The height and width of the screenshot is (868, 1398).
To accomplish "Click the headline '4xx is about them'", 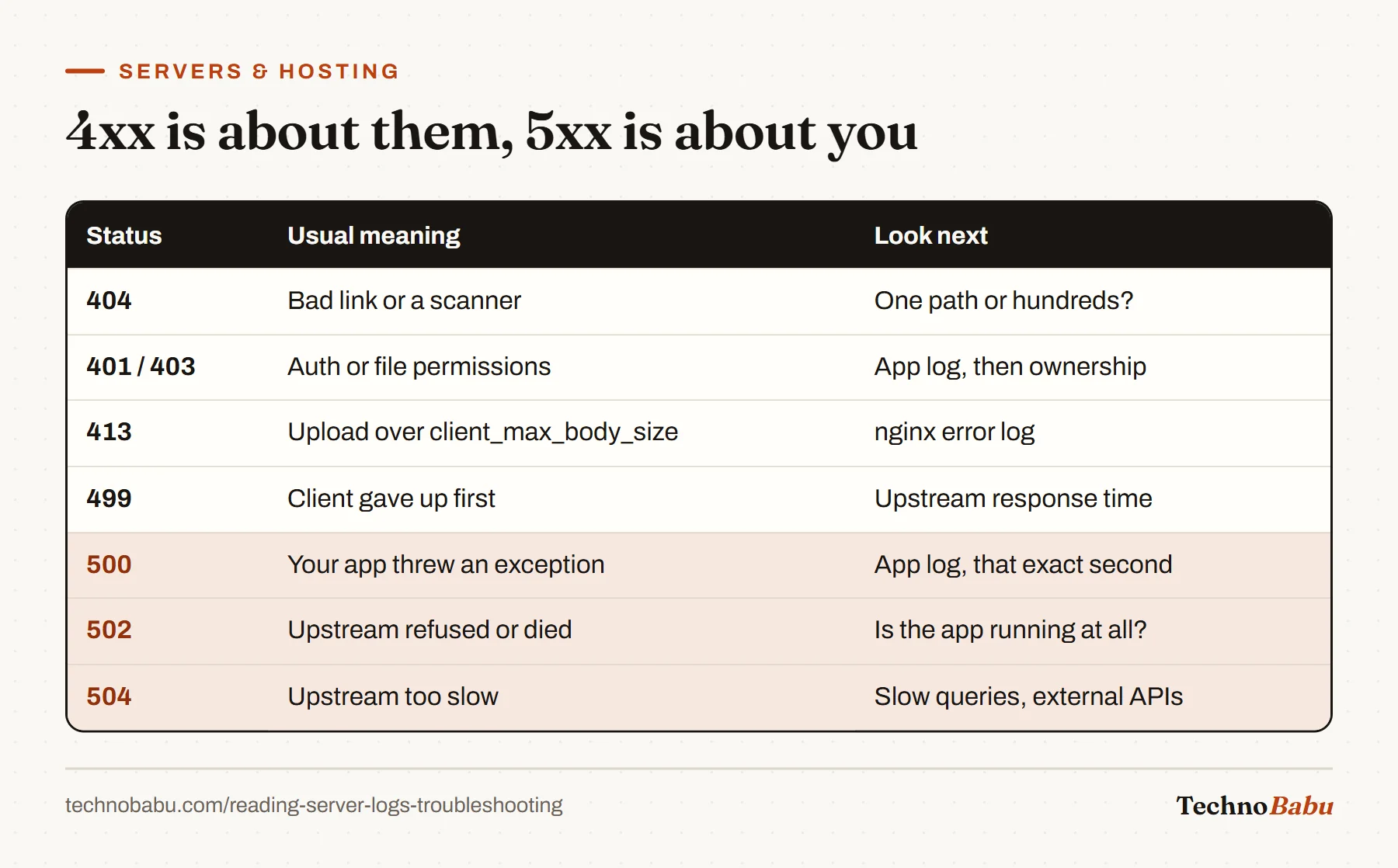I will click(x=290, y=132).
